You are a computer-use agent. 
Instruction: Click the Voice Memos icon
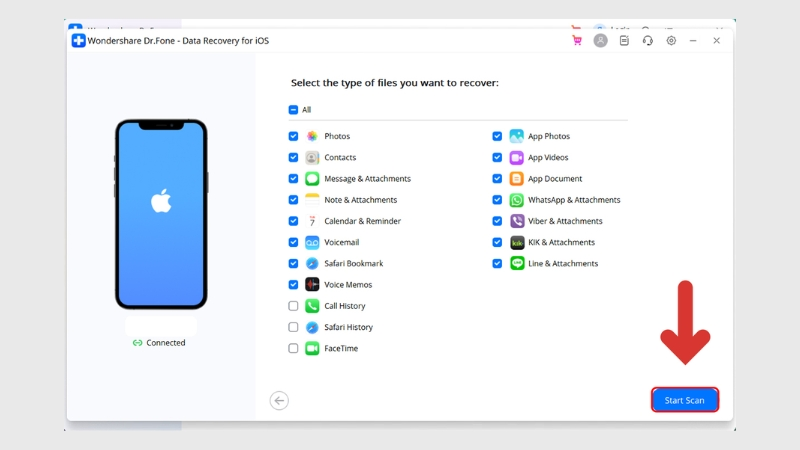tap(312, 285)
